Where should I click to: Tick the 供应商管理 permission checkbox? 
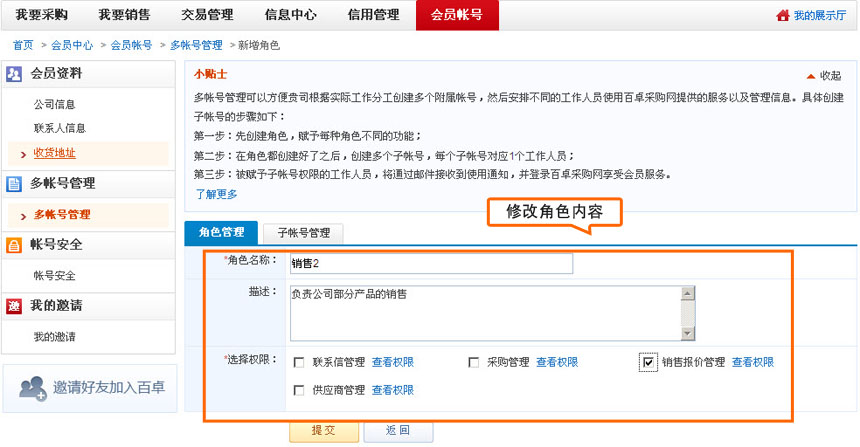click(299, 390)
